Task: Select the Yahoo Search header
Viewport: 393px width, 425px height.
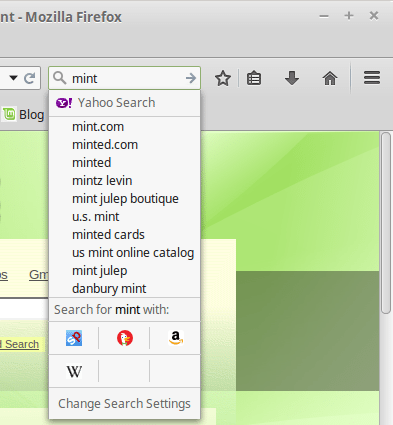Action: [125, 103]
